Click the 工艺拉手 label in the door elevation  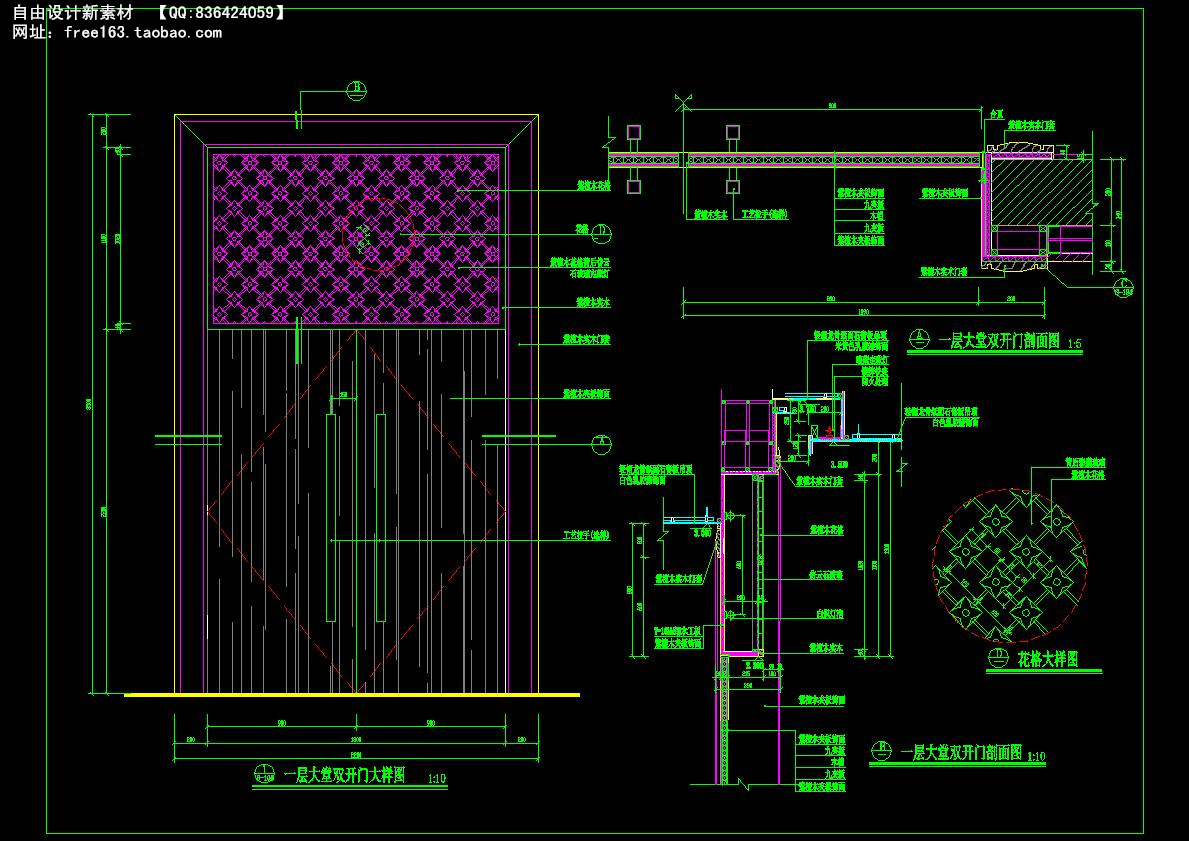tap(587, 535)
